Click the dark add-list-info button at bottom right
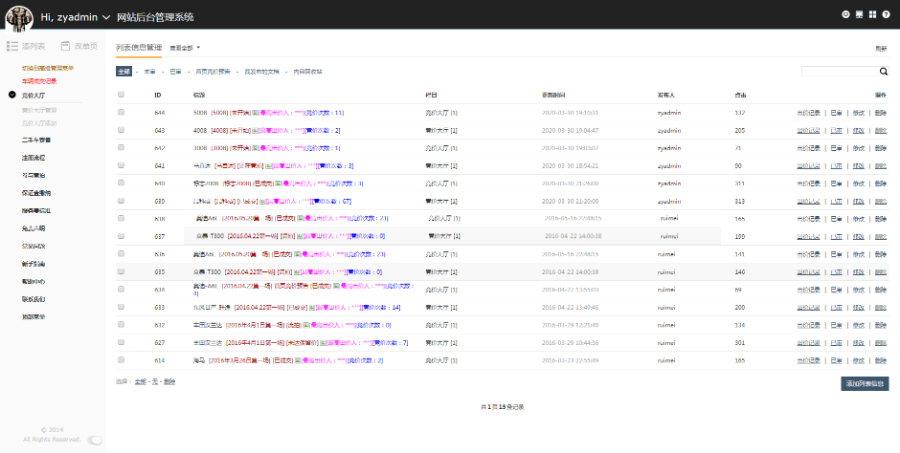Screen dimensions: 900x453 865,384
